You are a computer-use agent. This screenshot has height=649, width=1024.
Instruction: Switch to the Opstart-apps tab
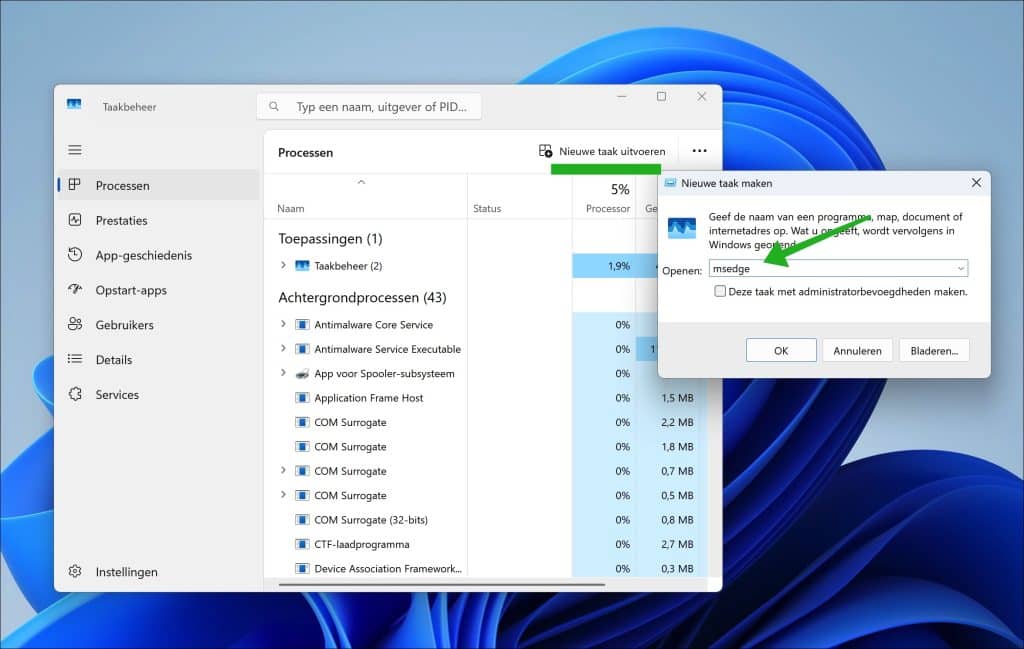pos(159,289)
